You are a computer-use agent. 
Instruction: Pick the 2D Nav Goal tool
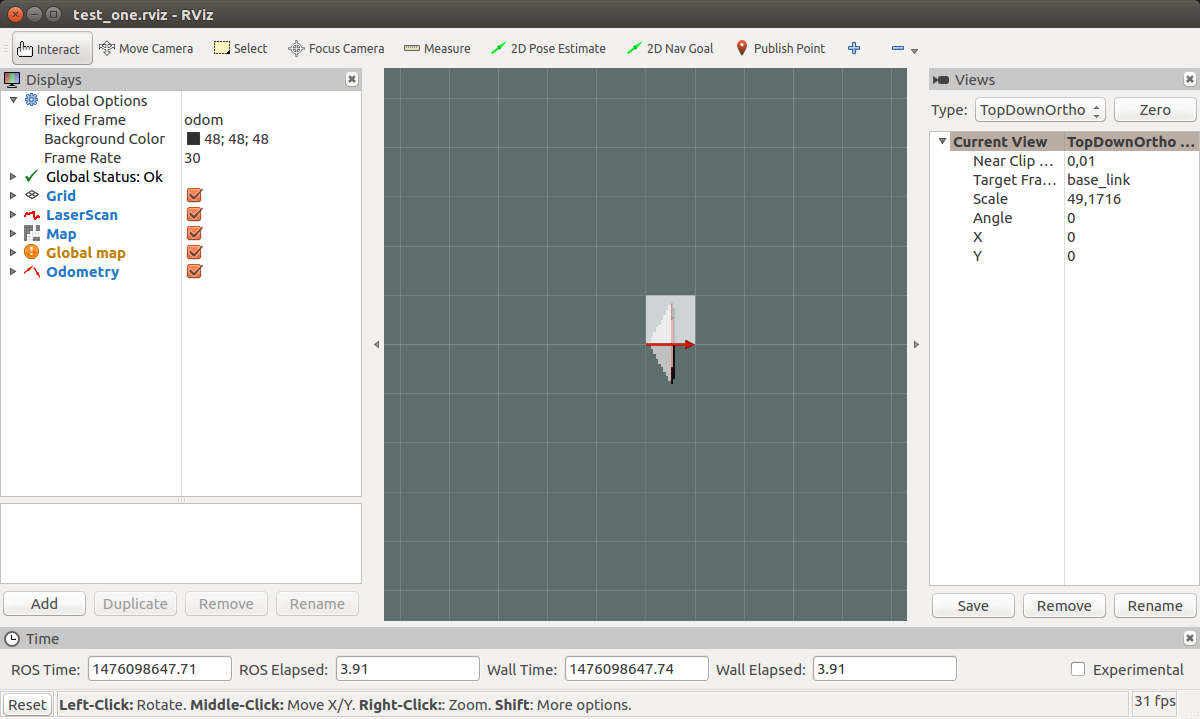pos(669,48)
